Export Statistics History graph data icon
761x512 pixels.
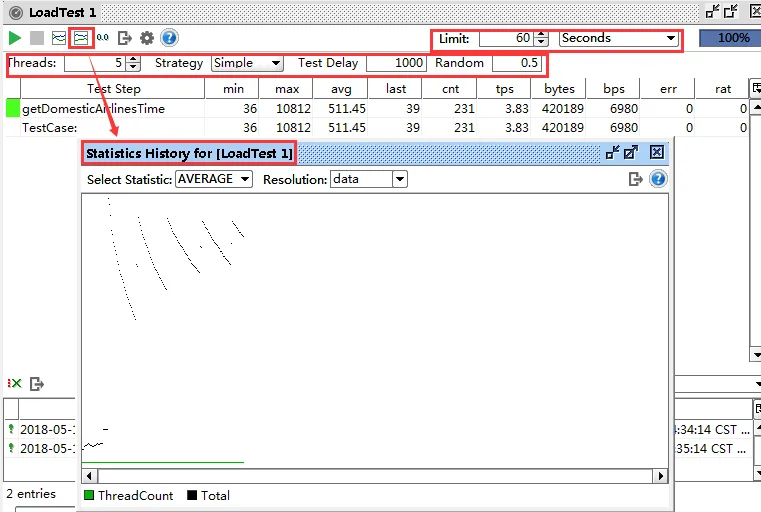pyautogui.click(x=635, y=179)
